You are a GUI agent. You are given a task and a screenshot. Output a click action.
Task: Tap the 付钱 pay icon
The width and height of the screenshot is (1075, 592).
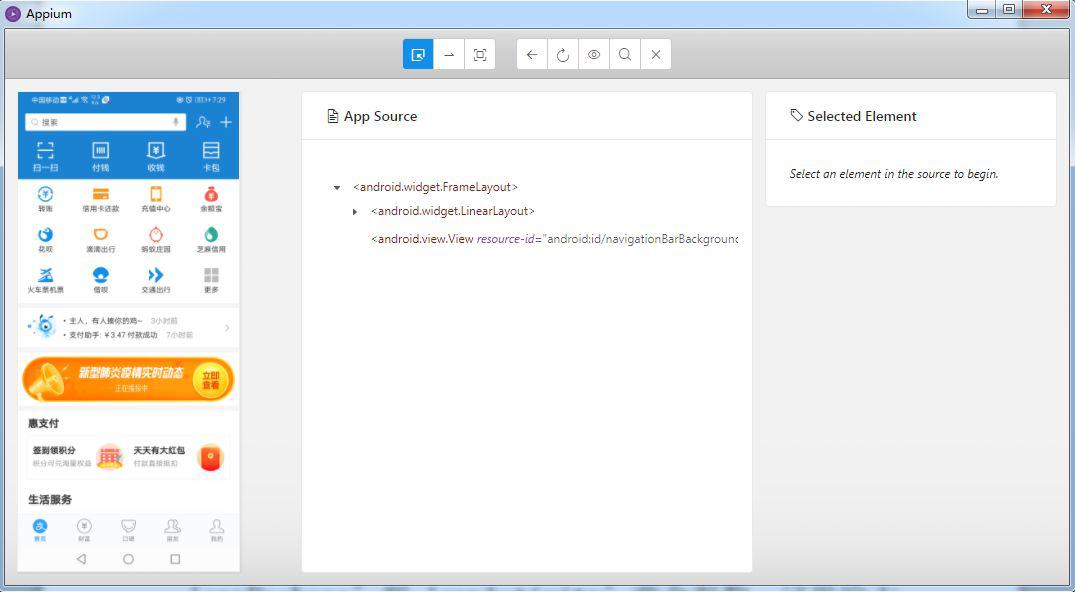pos(101,150)
